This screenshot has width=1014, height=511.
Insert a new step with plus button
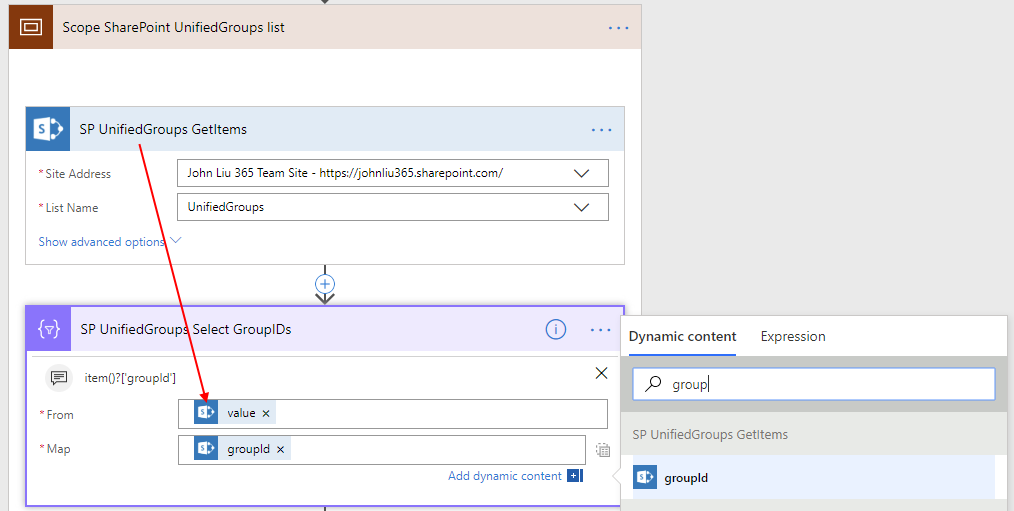pyautogui.click(x=325, y=283)
